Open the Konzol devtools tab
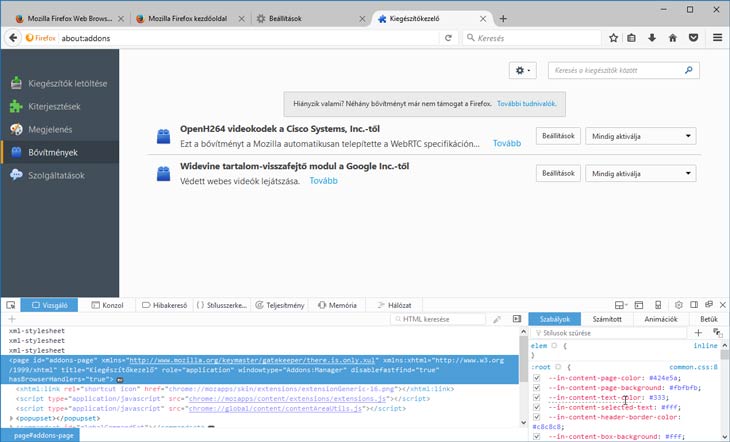The image size is (730, 442). (x=108, y=305)
